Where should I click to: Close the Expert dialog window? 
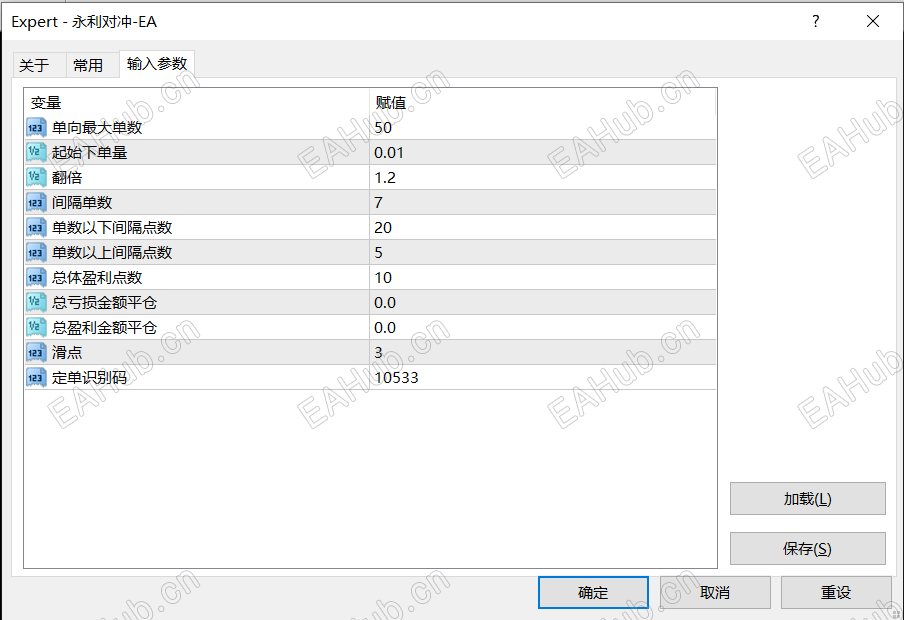click(873, 21)
